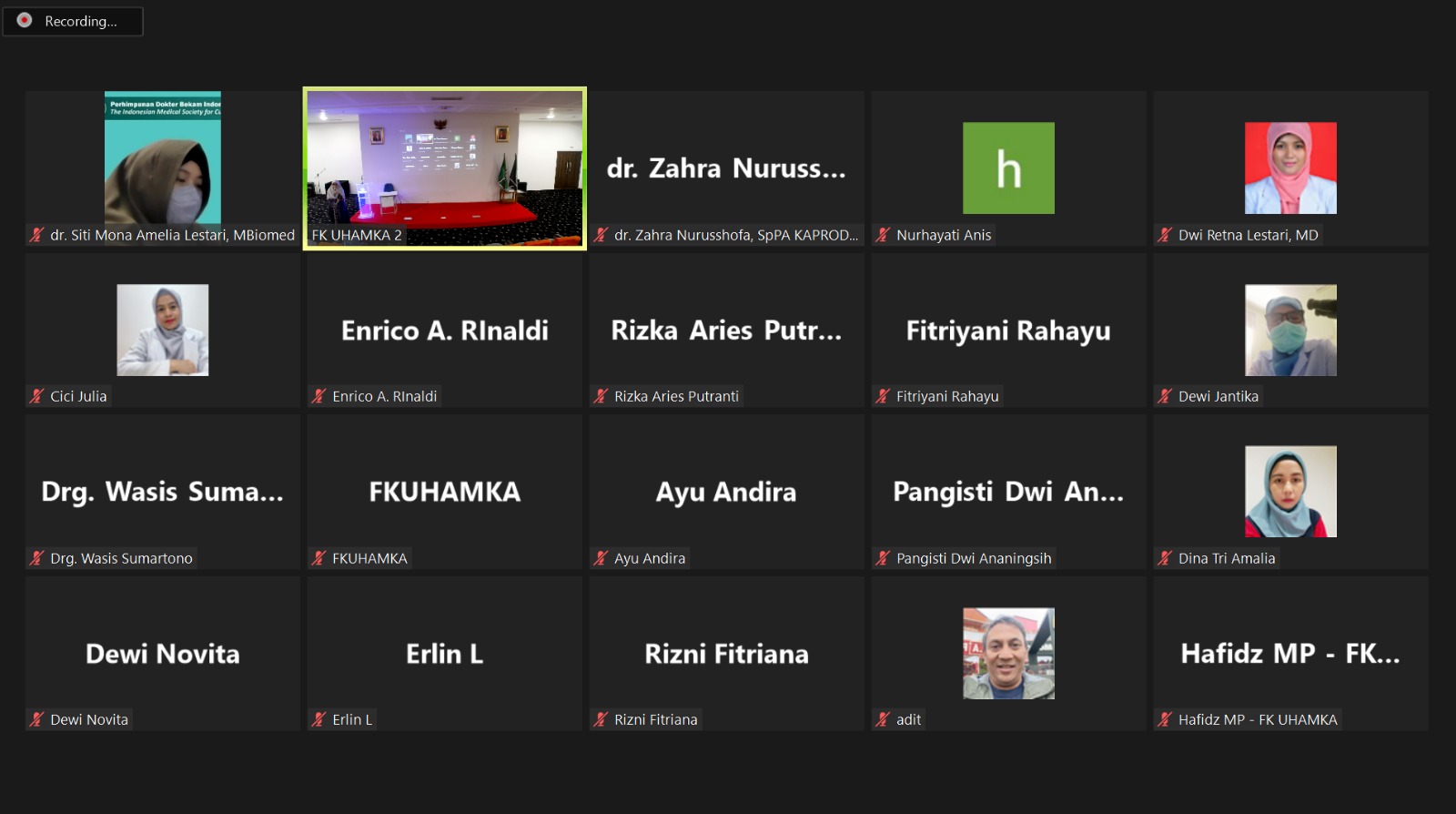Screen dimensions: 1456x814
Task: Click the Hafidz MP - FK UHAMKA label
Action: (x=1258, y=719)
